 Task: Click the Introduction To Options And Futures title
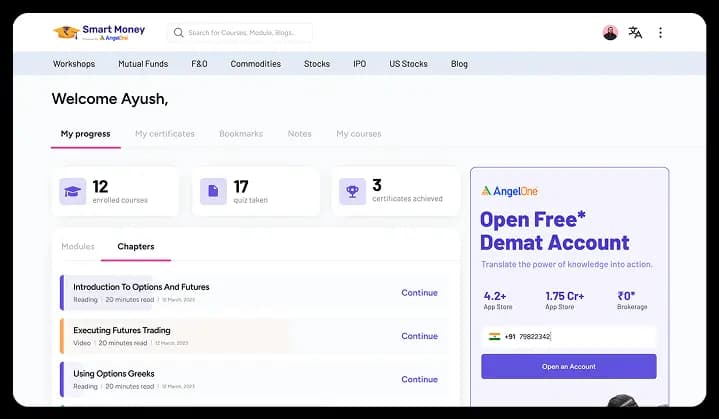click(x=141, y=287)
